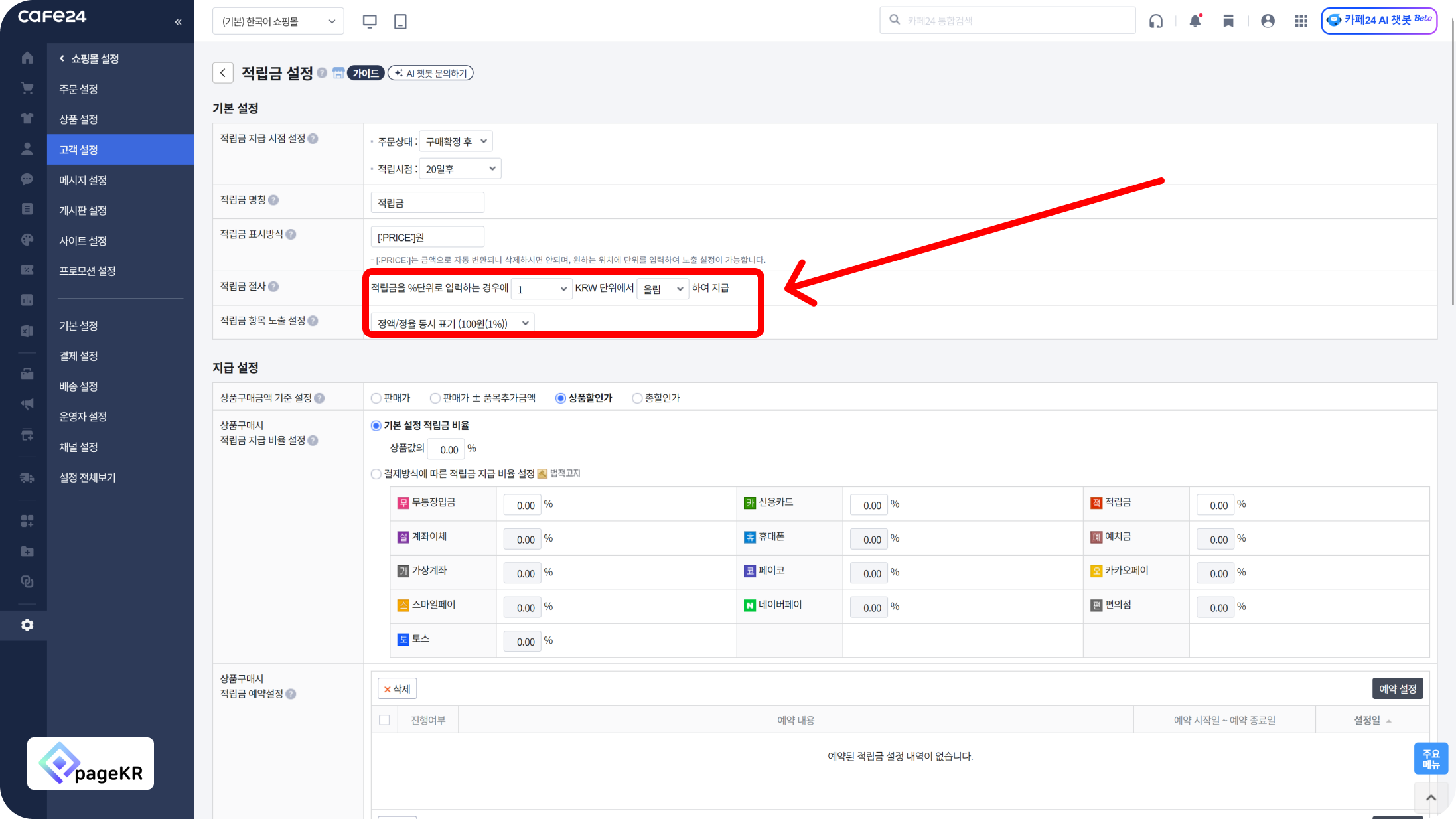Screen dimensions: 1456x819
Task: Open the 주문상태 구매확정 후 dropdown
Action: coord(456,141)
